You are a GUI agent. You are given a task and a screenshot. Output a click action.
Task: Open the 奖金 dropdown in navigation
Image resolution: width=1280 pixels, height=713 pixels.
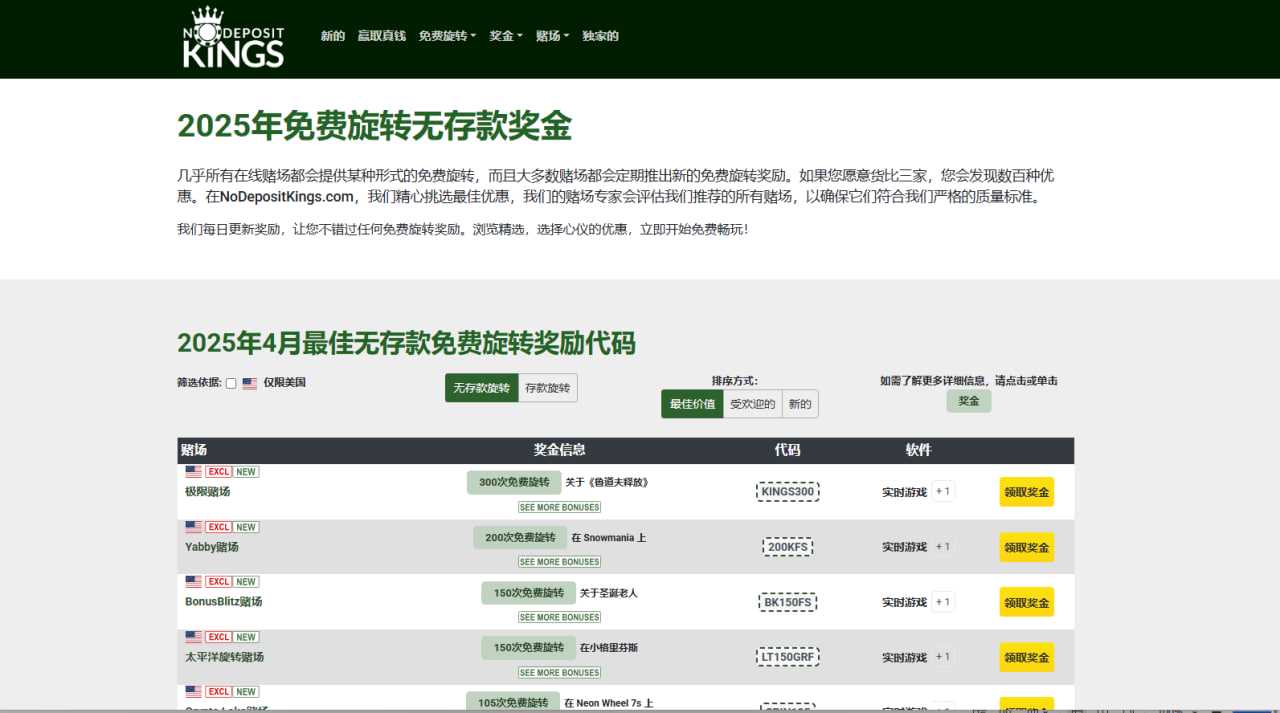pyautogui.click(x=506, y=36)
